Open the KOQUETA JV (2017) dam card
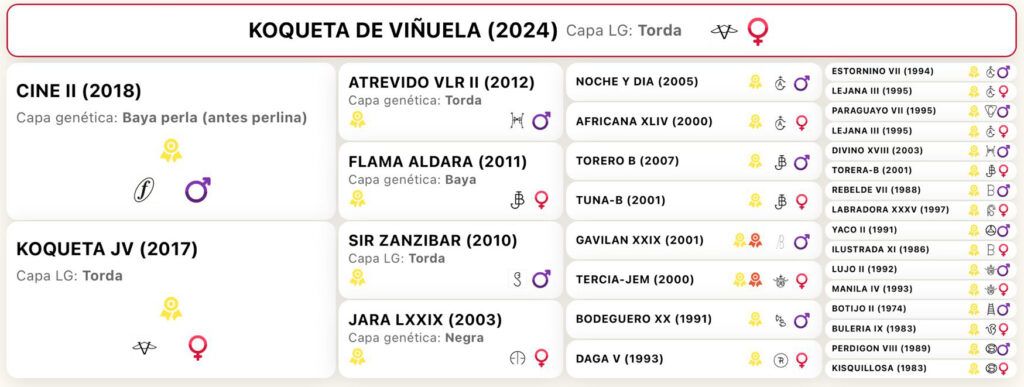 pyautogui.click(x=170, y=300)
